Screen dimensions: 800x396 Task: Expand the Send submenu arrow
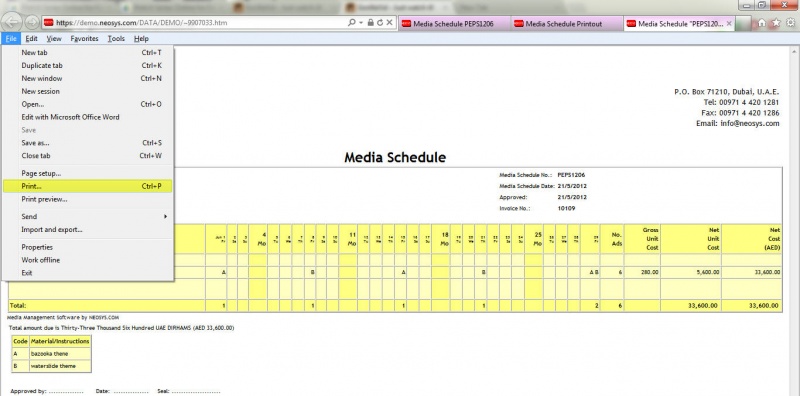pyautogui.click(x=165, y=216)
